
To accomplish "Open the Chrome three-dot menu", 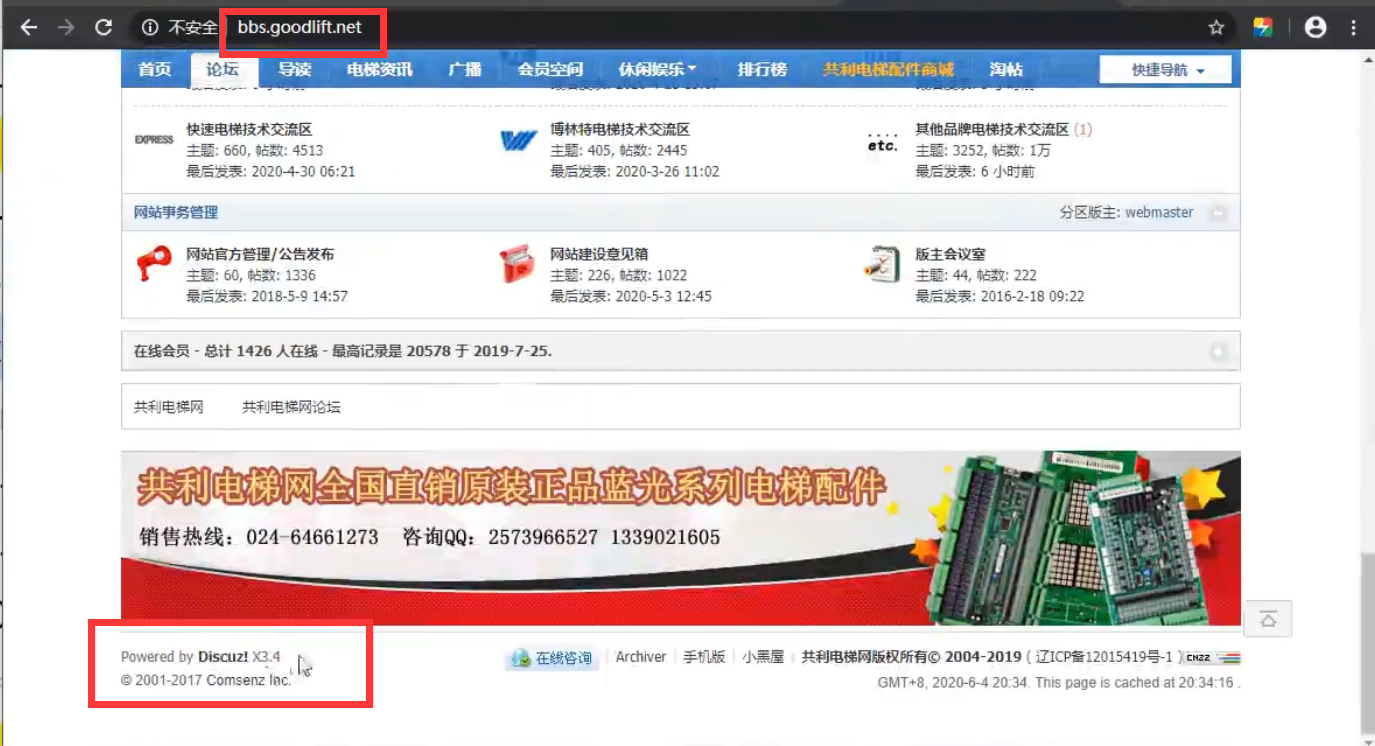I will point(1354,28).
